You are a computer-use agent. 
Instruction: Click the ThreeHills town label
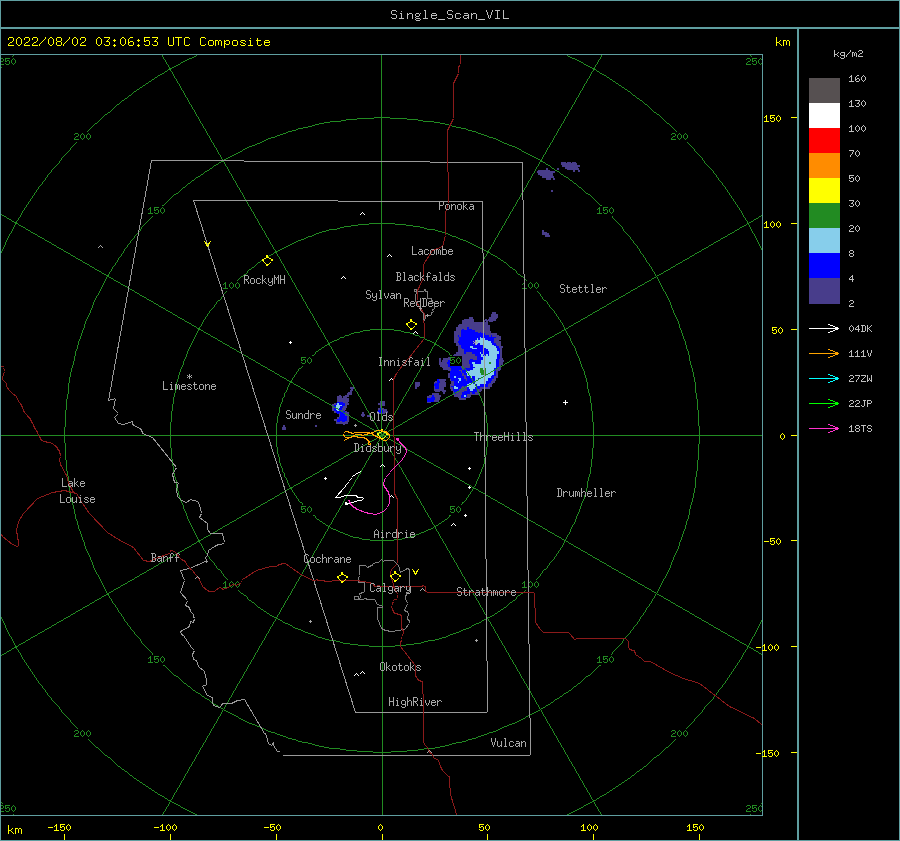503,437
